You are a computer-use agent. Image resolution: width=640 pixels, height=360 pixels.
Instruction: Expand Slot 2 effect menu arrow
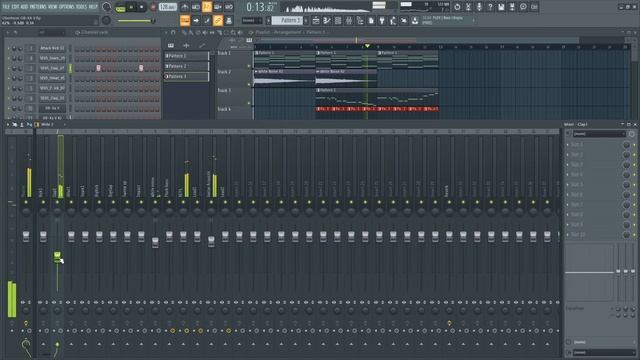click(567, 155)
